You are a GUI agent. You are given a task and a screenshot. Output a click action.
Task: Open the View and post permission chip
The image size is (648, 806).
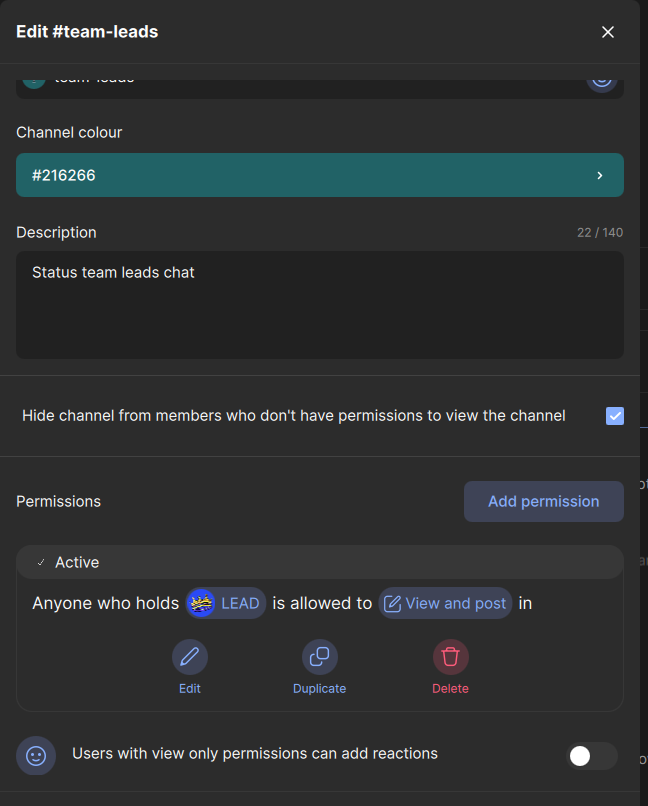tap(445, 603)
